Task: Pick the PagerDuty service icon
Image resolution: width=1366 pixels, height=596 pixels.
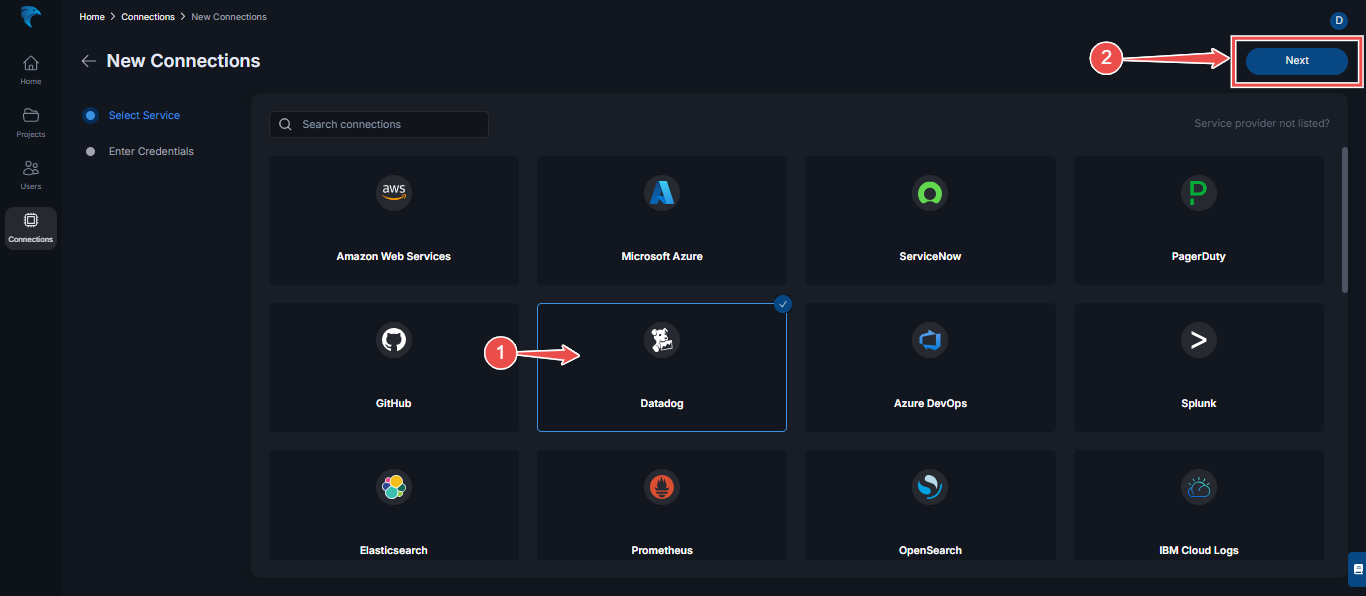Action: pos(1198,193)
